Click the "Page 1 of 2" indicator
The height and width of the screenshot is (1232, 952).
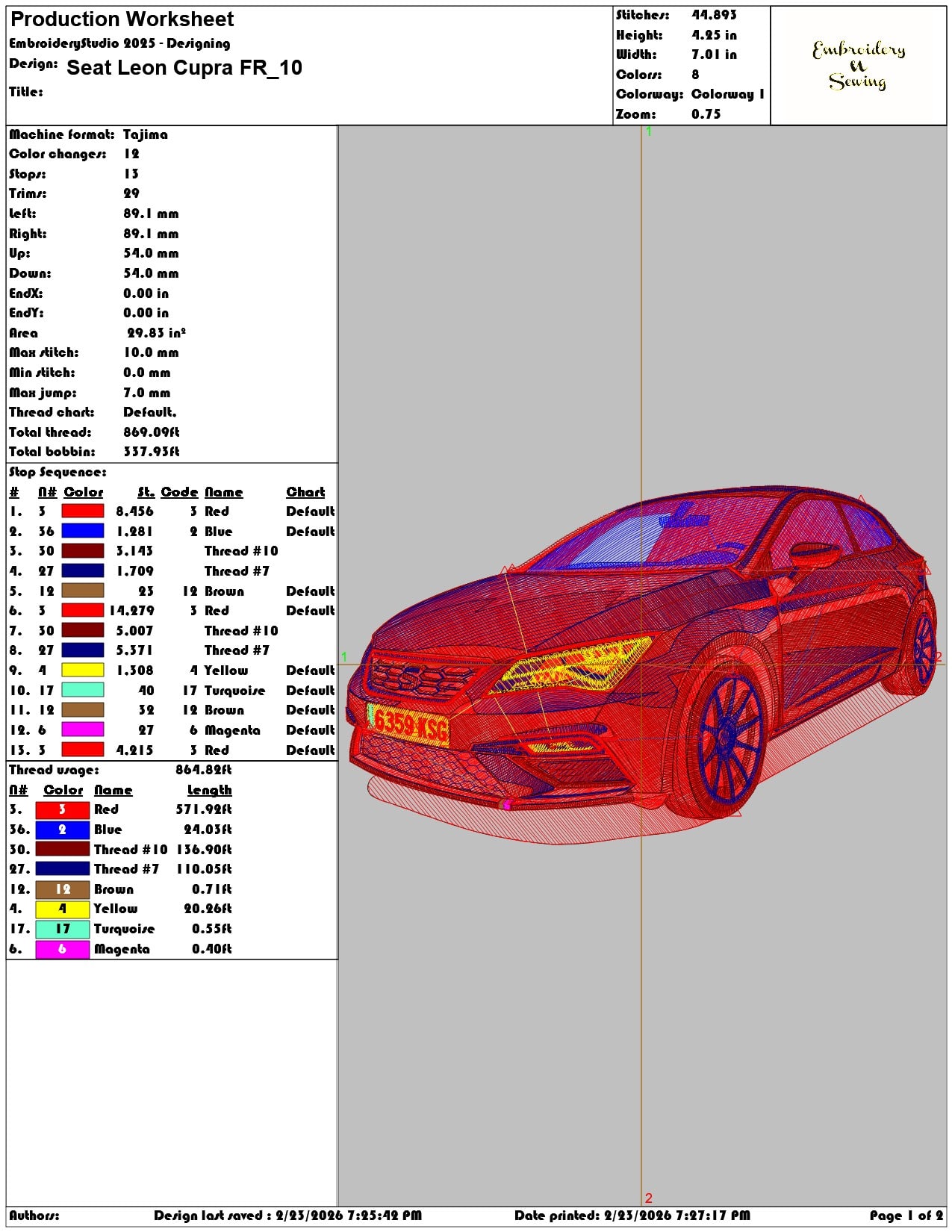[x=906, y=1216]
